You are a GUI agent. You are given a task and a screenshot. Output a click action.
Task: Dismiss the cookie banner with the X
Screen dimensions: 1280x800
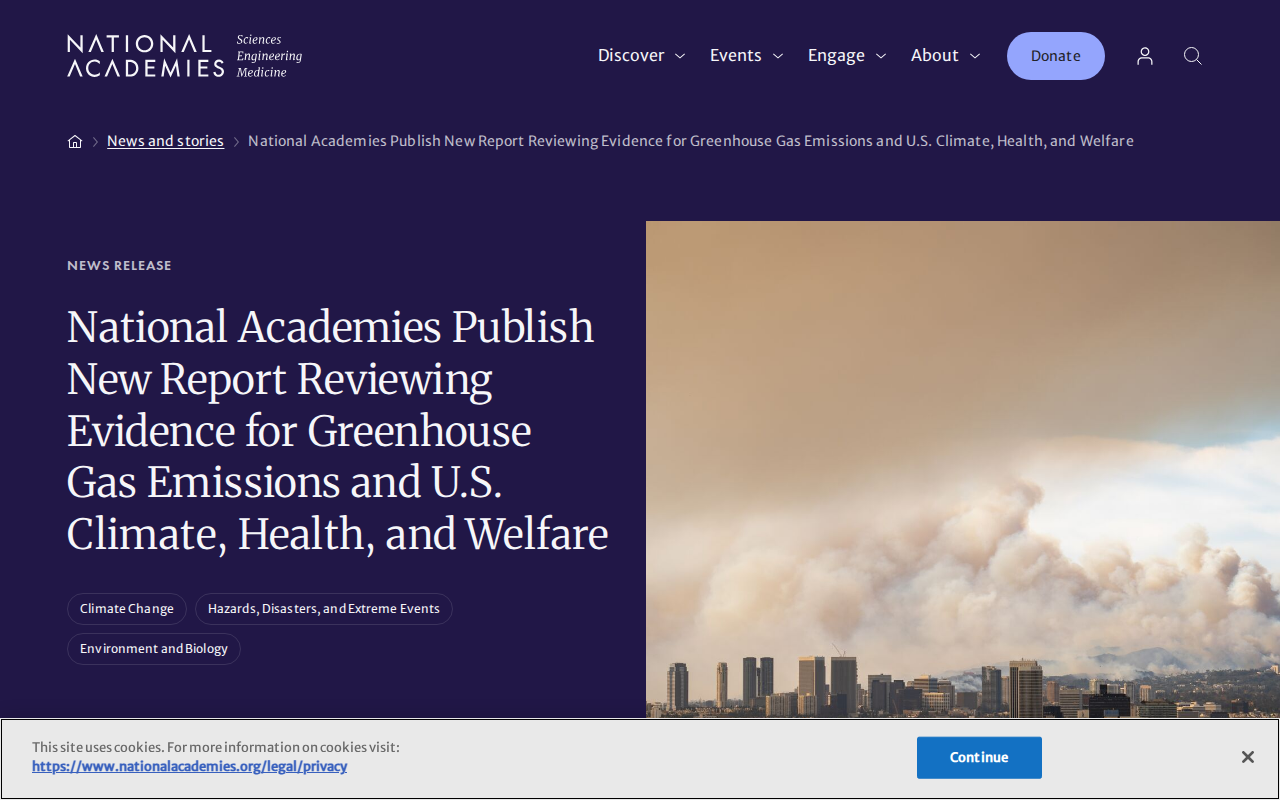click(1248, 757)
